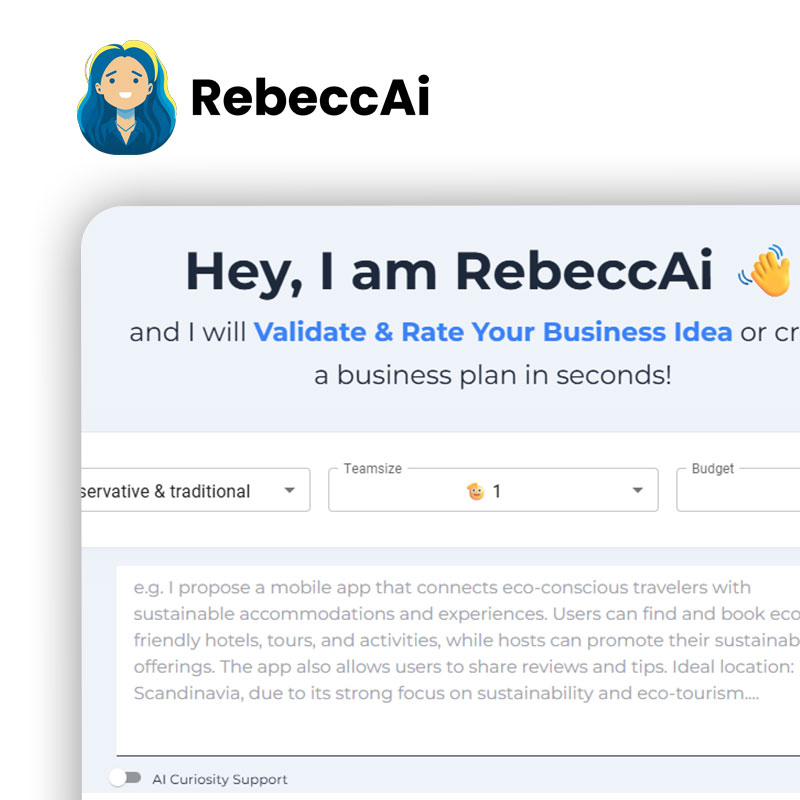Click the RebeccAi avatar logo
This screenshot has height=800, width=800.
127,97
